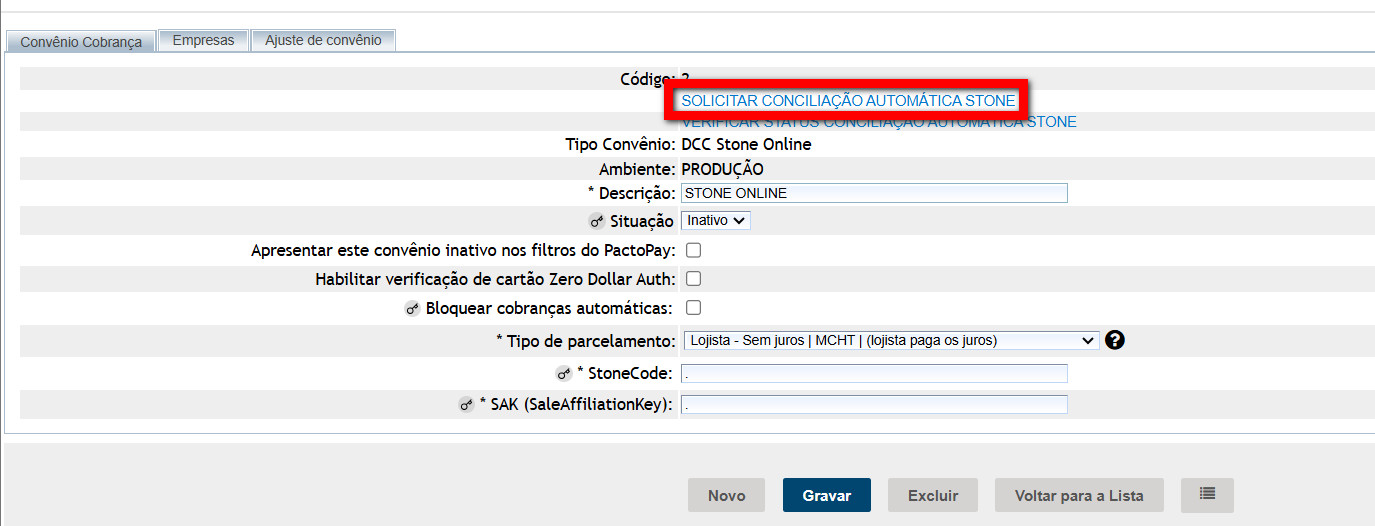Open the Situação dropdown showing Inativo
Viewport: 1375px width, 526px height.
click(x=715, y=220)
